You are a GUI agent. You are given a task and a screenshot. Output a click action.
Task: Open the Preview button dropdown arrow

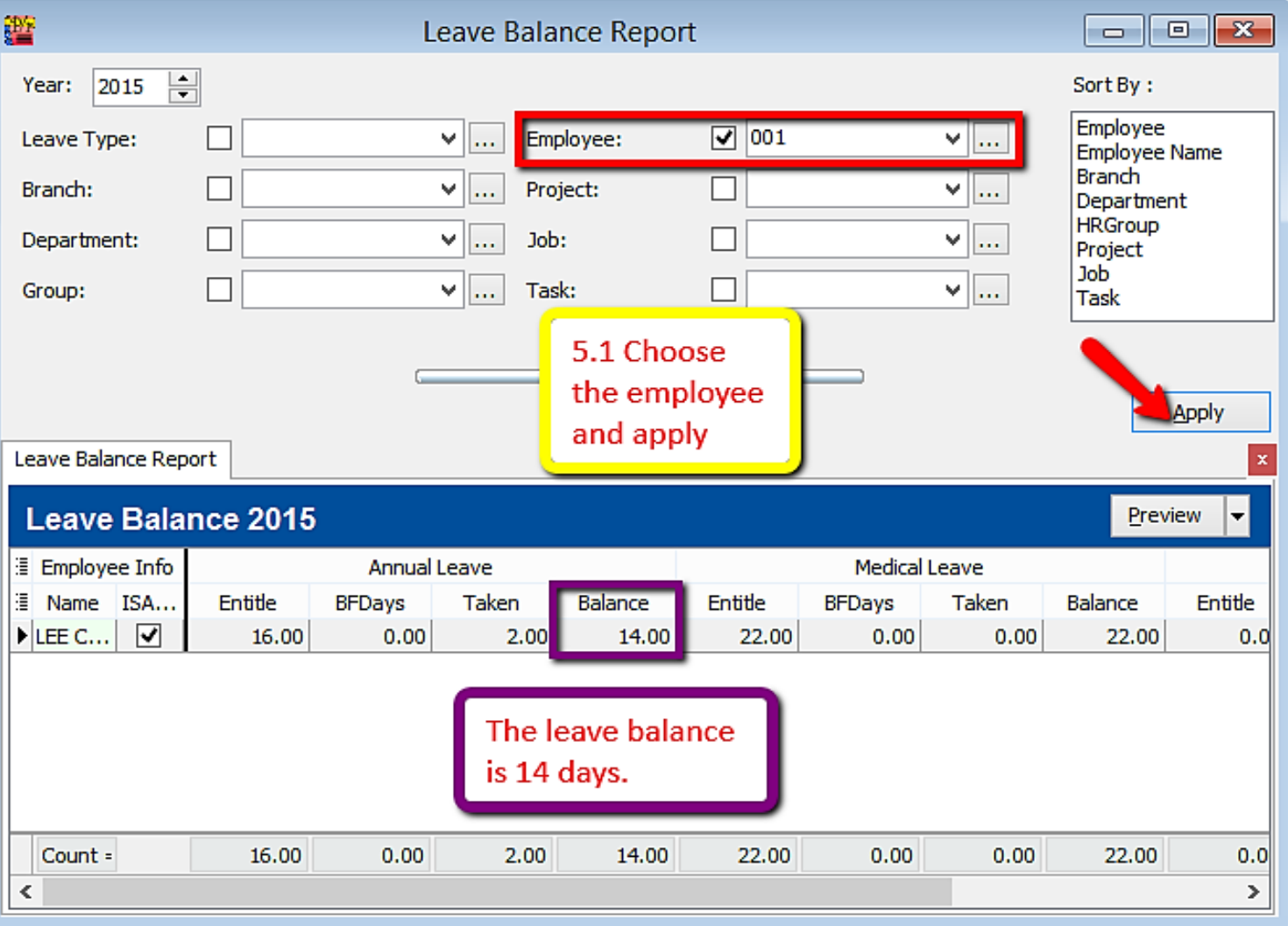[x=1237, y=516]
